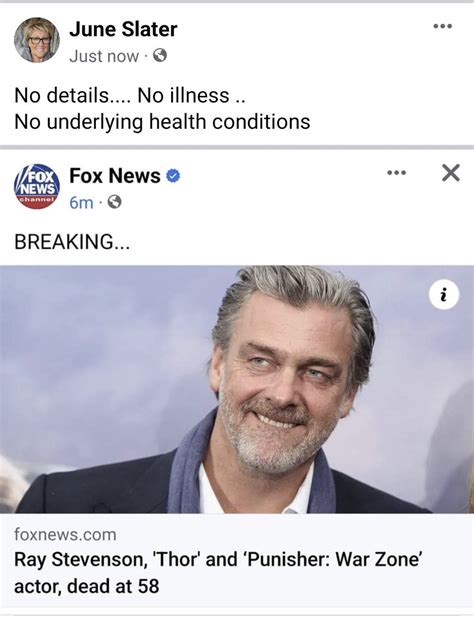Open three-dot menu on June Slater's post
Screen dimensions: 474x618
point(442,27)
